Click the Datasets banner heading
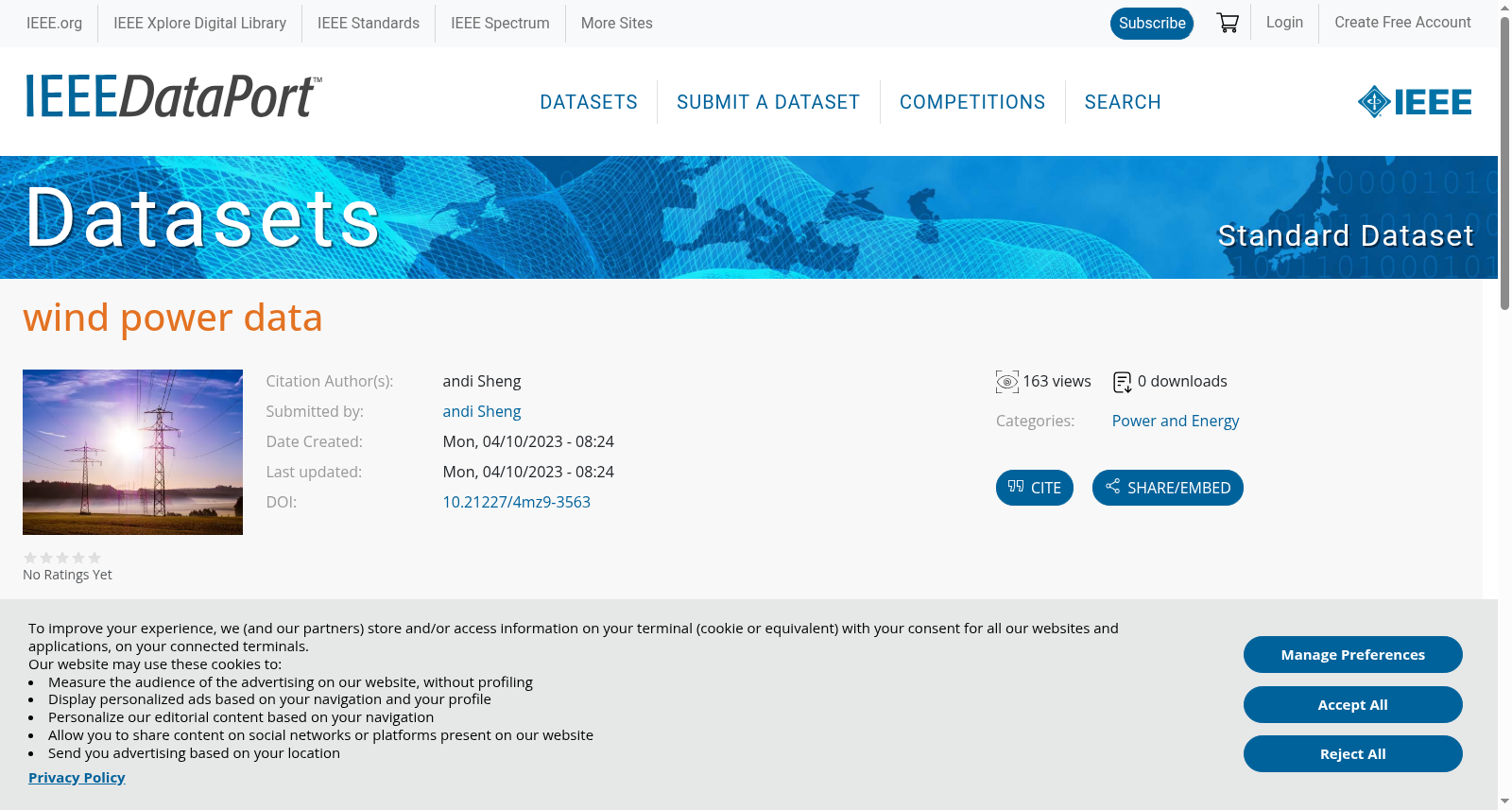The image size is (1512, 810). tap(202, 218)
